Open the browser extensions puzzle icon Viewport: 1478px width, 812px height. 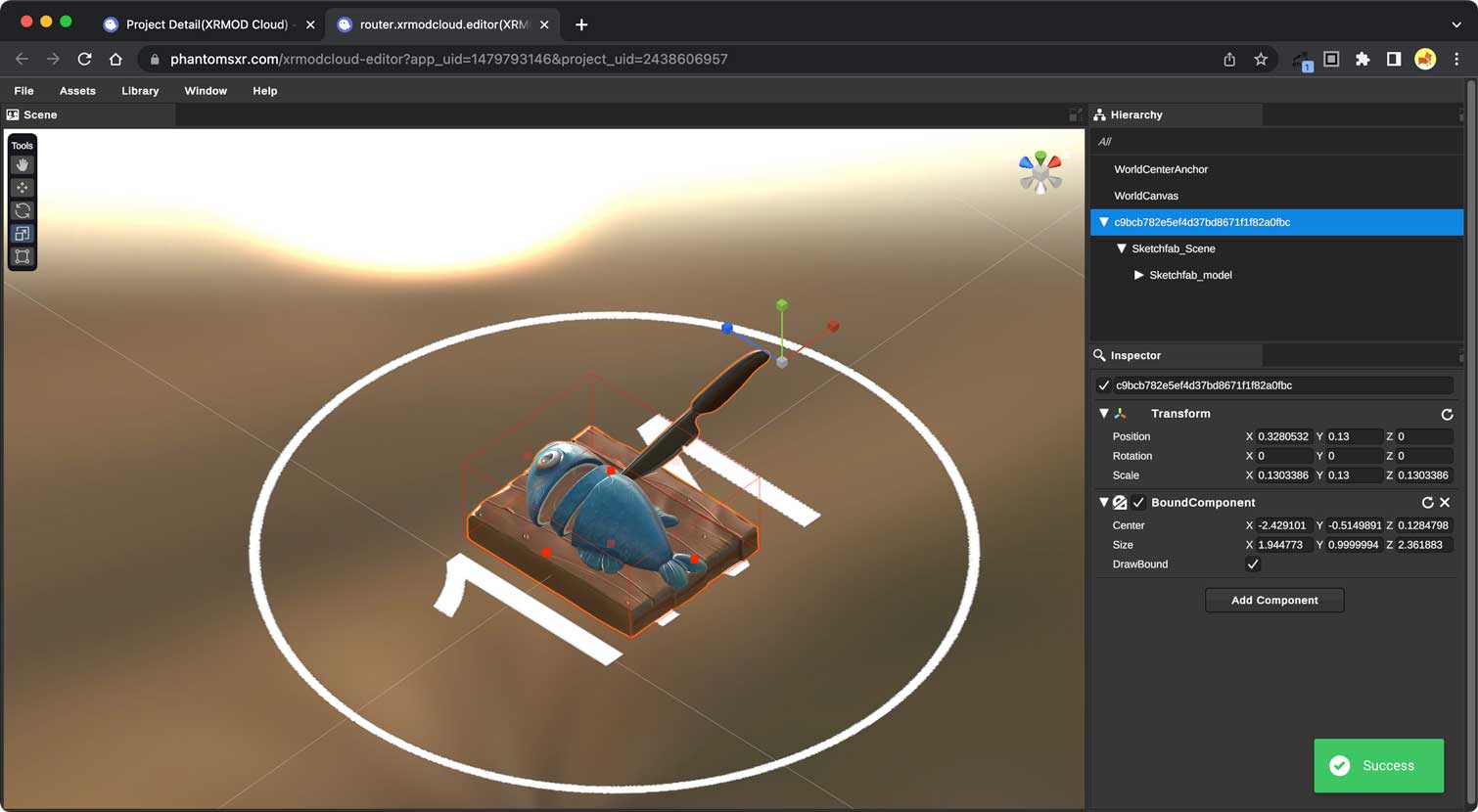coord(1363,59)
